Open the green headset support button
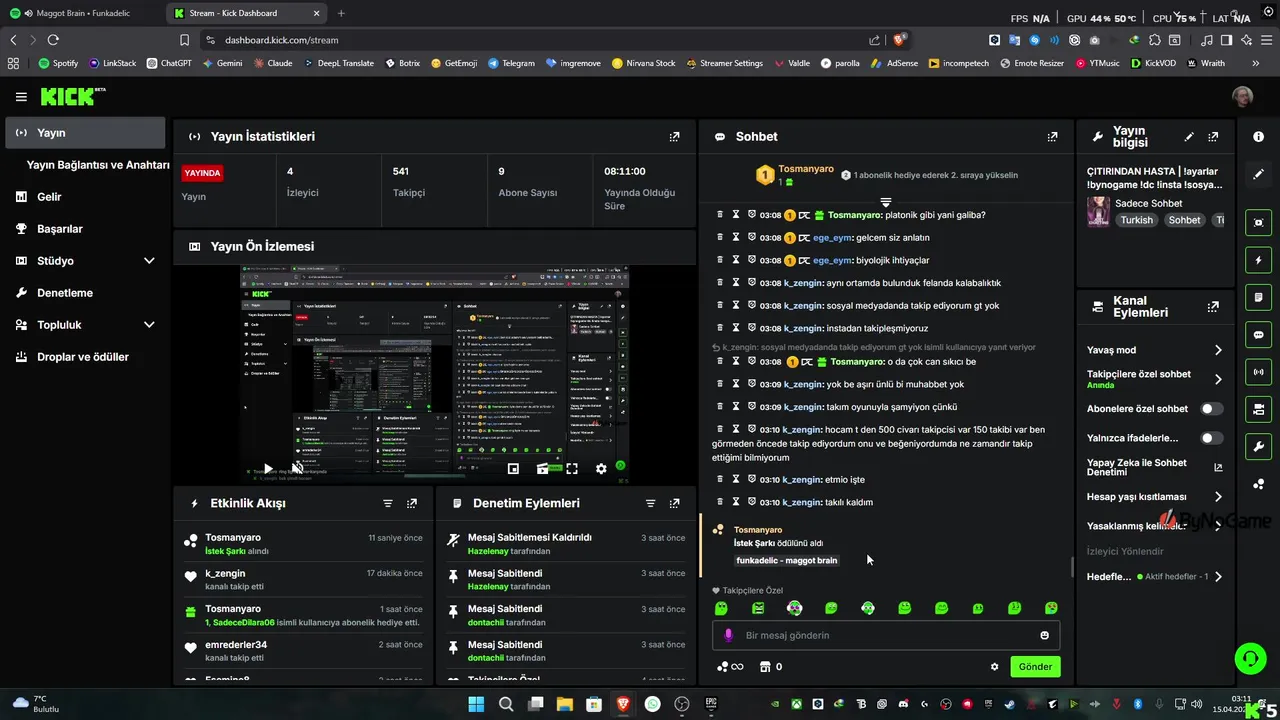The image size is (1280, 720). [x=1250, y=658]
